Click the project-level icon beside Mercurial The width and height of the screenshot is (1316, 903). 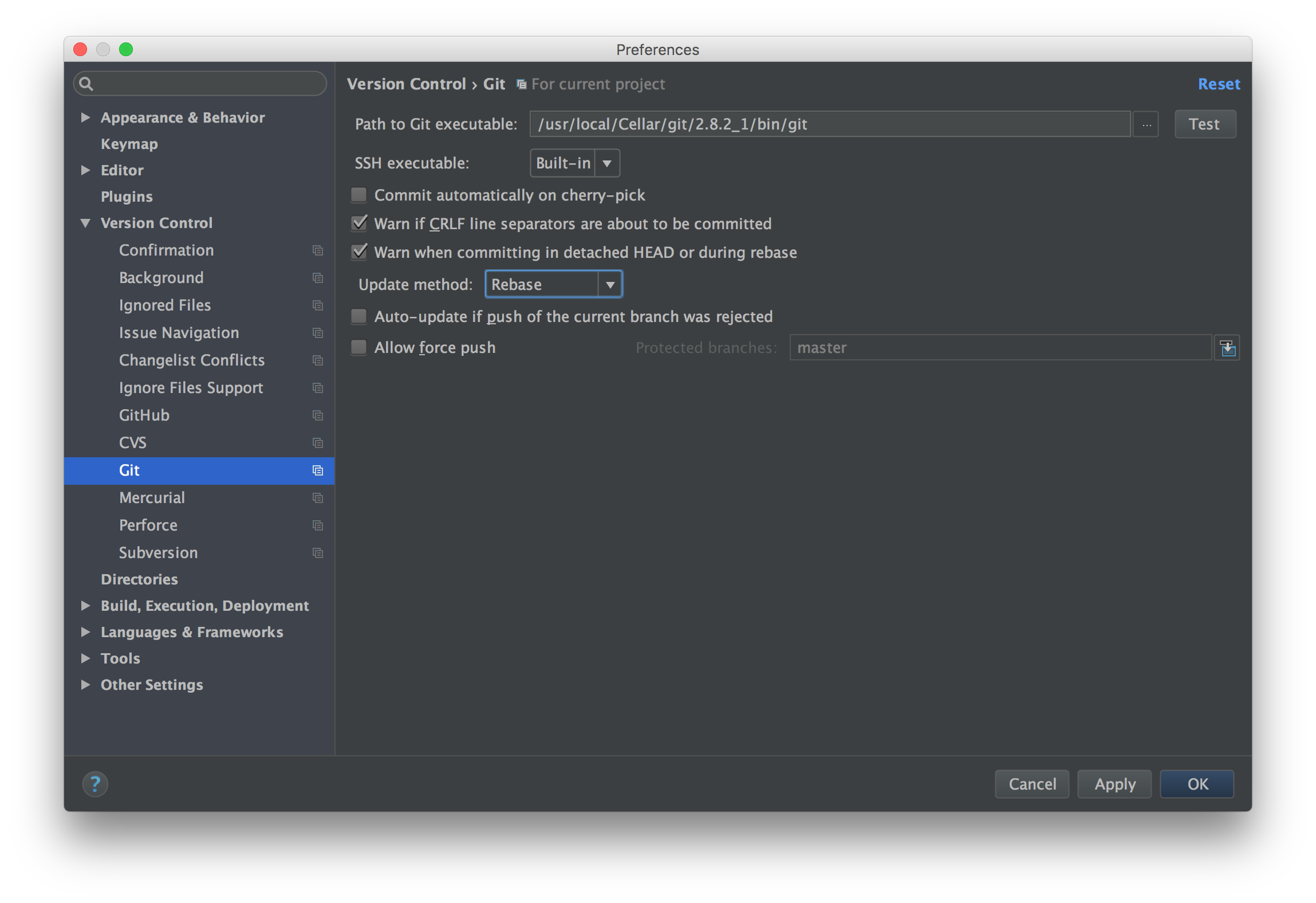click(x=318, y=498)
